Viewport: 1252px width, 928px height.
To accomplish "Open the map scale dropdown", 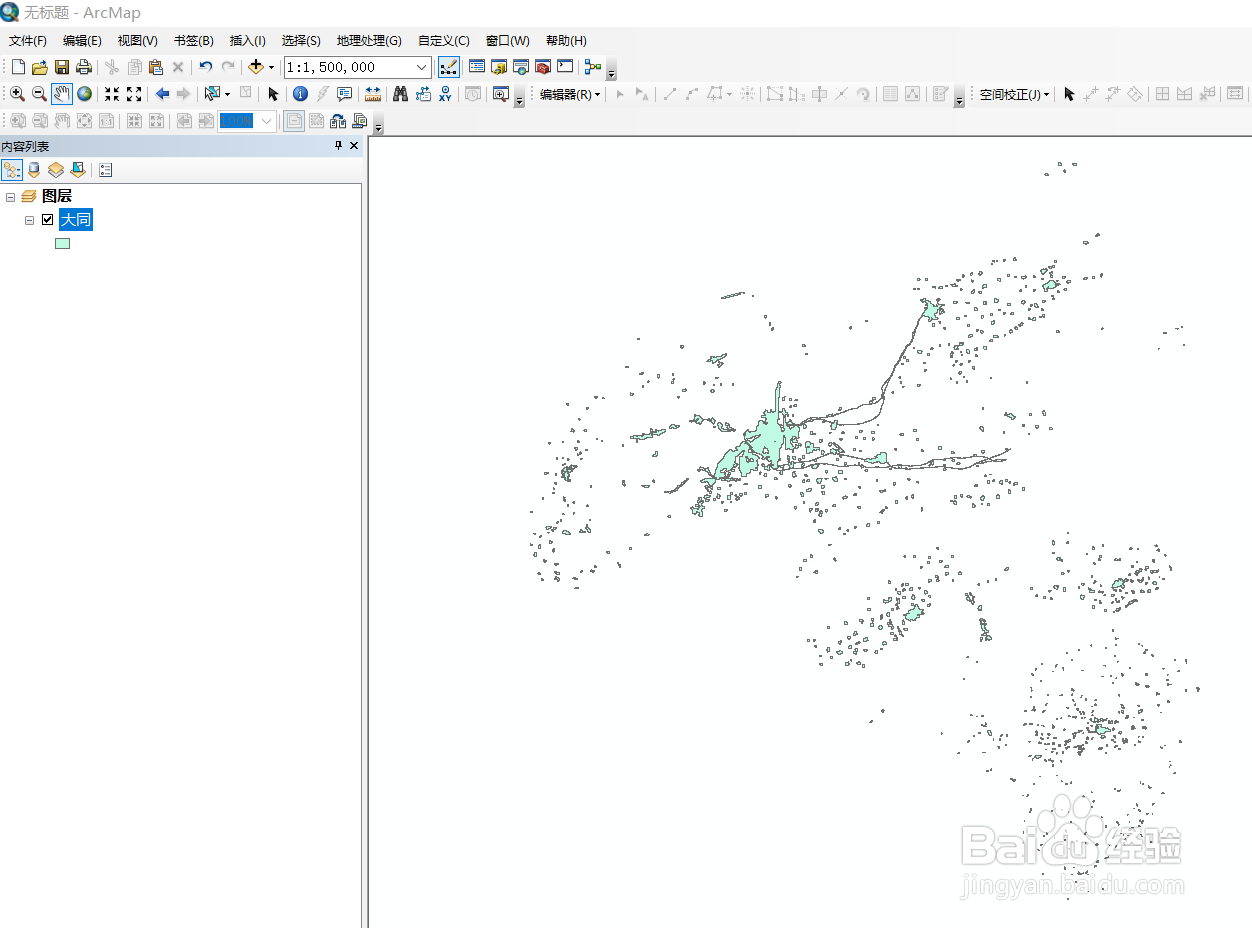I will coord(421,67).
